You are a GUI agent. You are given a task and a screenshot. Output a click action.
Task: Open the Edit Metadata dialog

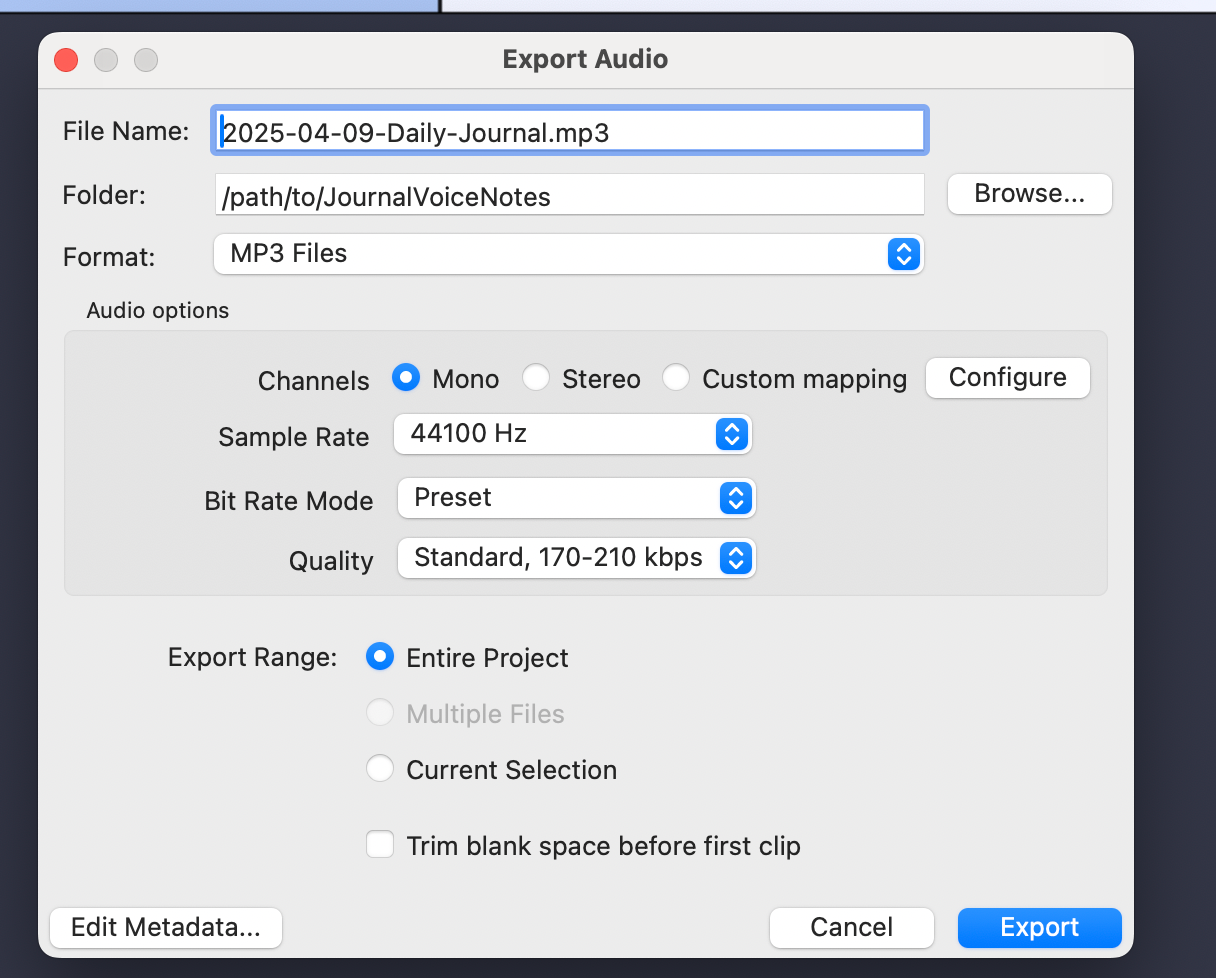(x=165, y=928)
